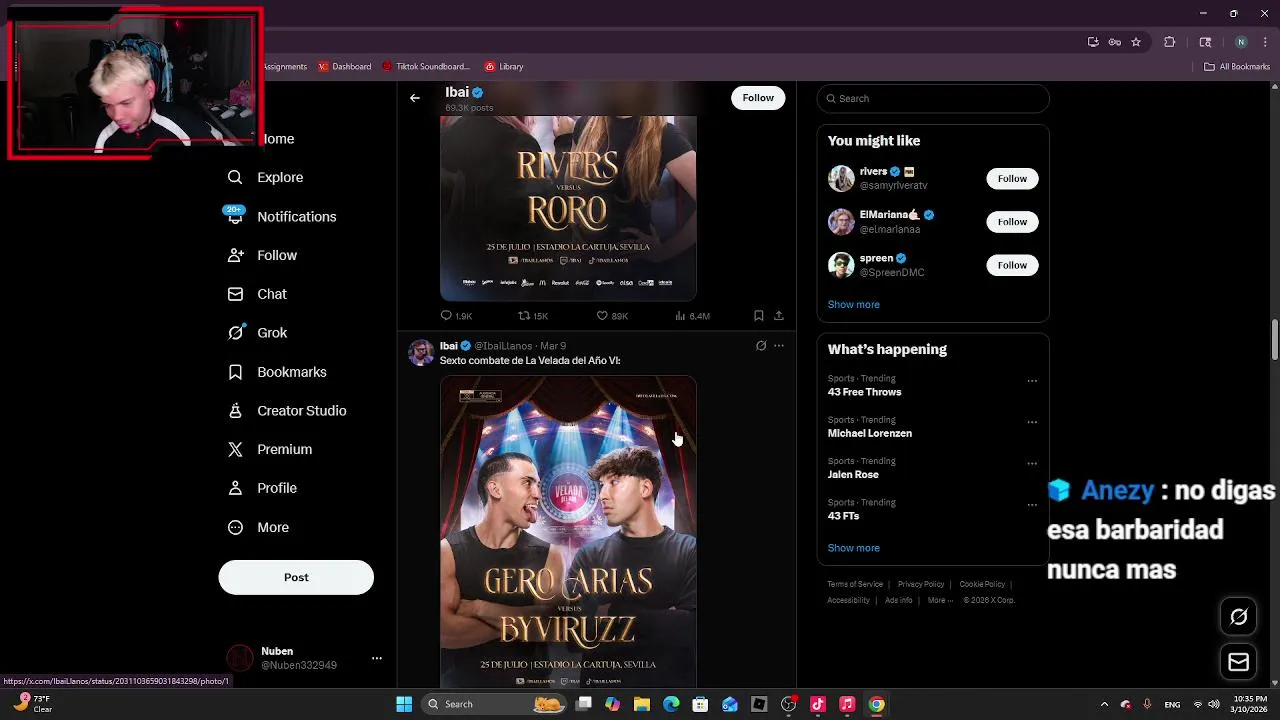Viewport: 1280px width, 720px height.
Task: Open the Windows Start menu
Action: (x=404, y=704)
